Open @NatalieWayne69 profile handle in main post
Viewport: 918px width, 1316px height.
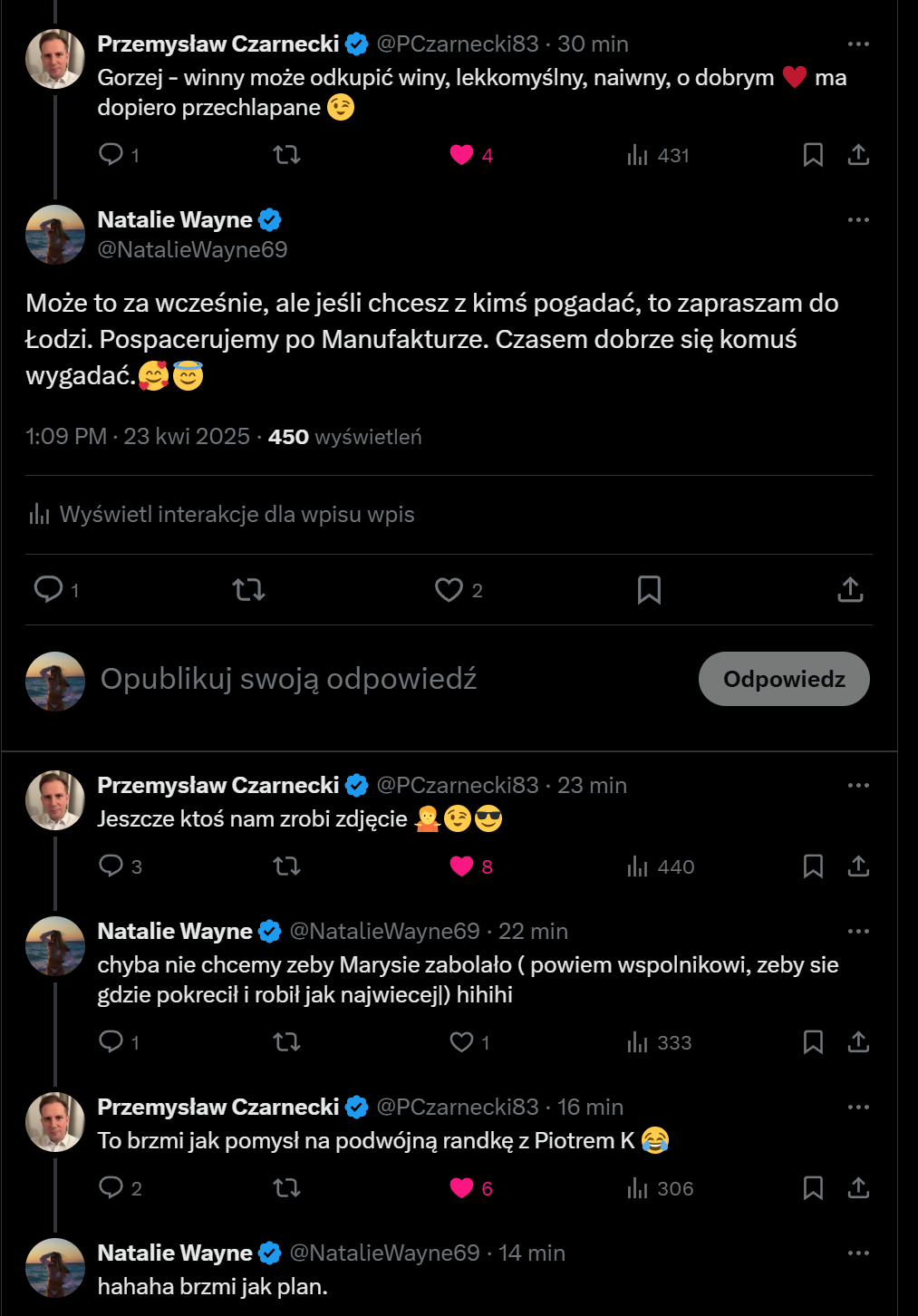click(192, 249)
